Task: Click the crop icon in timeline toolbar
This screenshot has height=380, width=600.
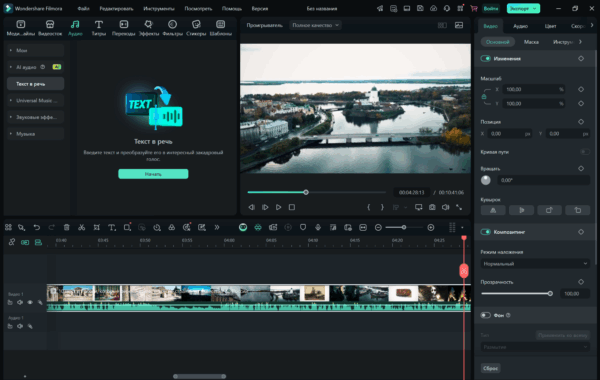Action: [96, 227]
